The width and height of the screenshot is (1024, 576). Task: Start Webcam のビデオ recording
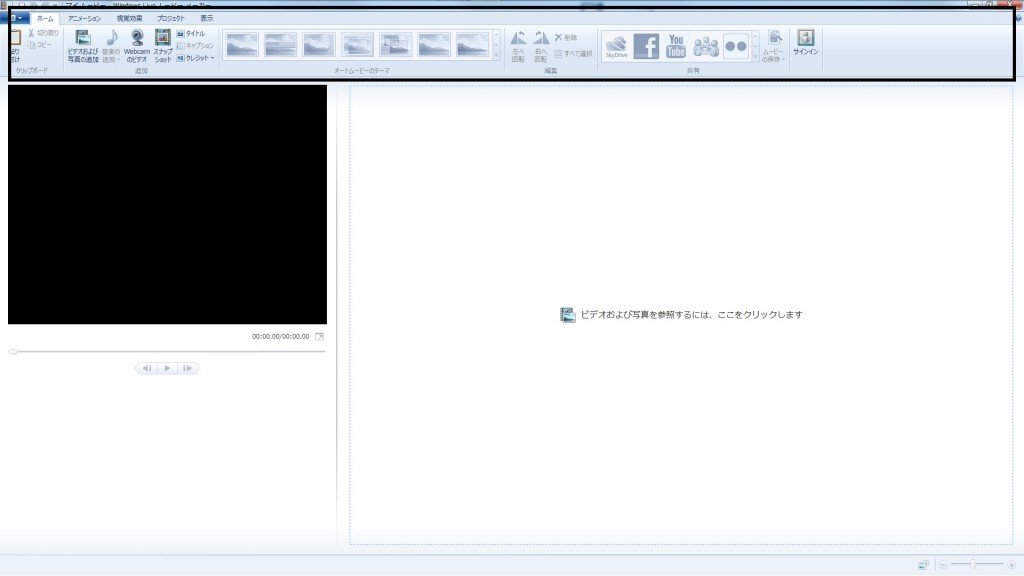[137, 46]
